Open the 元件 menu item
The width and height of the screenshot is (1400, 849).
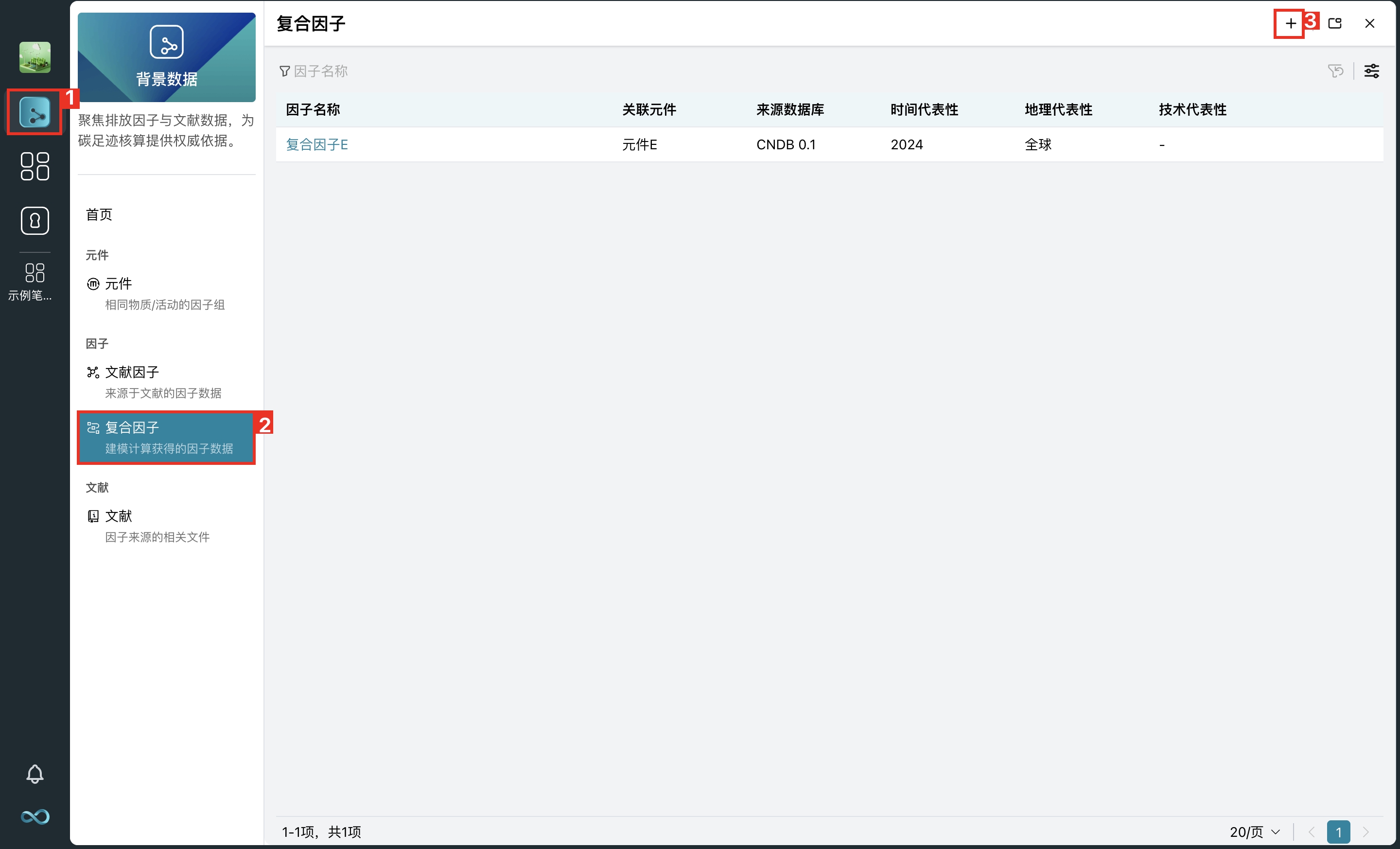(118, 283)
